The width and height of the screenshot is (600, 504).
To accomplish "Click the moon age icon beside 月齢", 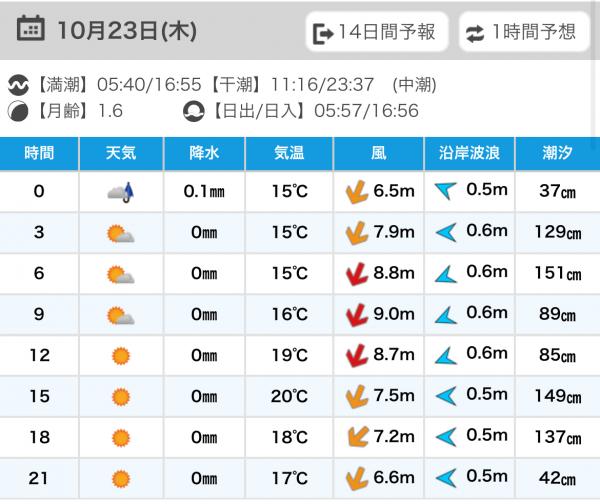I will (x=19, y=111).
